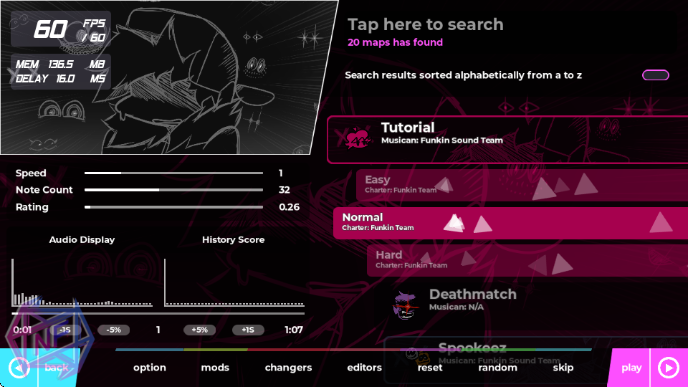
Task: Click the Audio Display visualizer graph
Action: pos(82,282)
